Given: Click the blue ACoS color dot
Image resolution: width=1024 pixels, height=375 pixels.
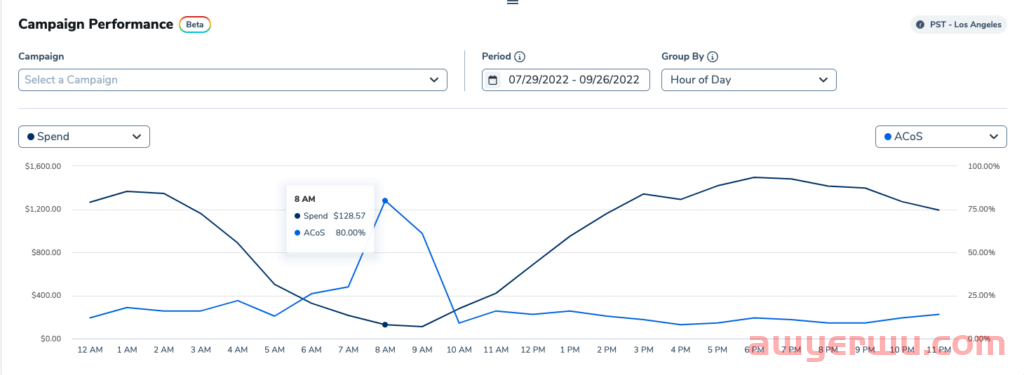Looking at the screenshot, I should coord(887,137).
